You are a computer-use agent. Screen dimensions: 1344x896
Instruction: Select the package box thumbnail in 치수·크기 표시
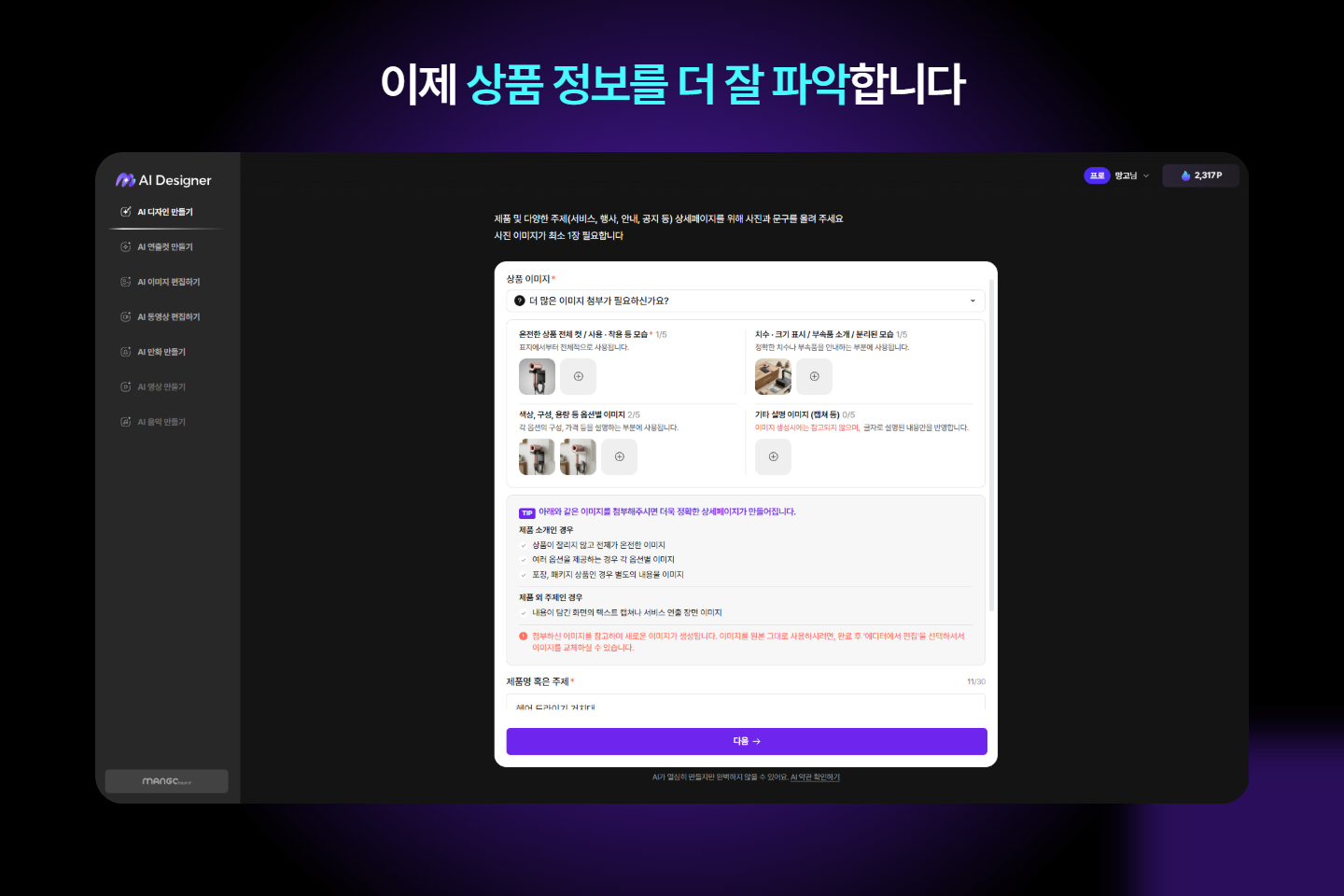point(773,376)
